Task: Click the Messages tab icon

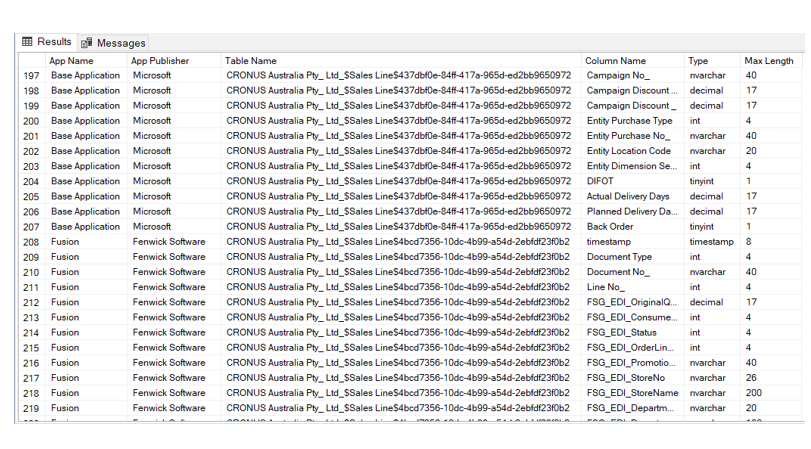Action: click(x=87, y=43)
